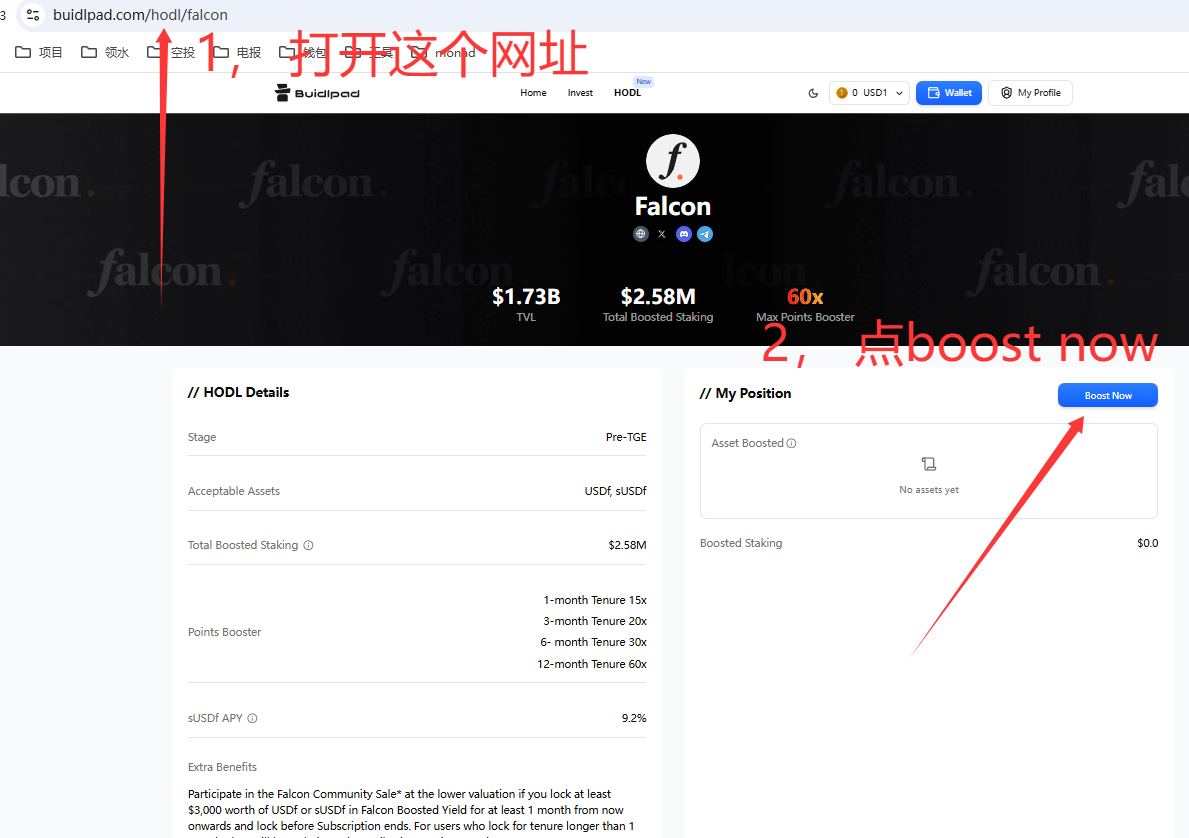Click the "9.2%" APY value
1189x838 pixels.
(x=634, y=718)
